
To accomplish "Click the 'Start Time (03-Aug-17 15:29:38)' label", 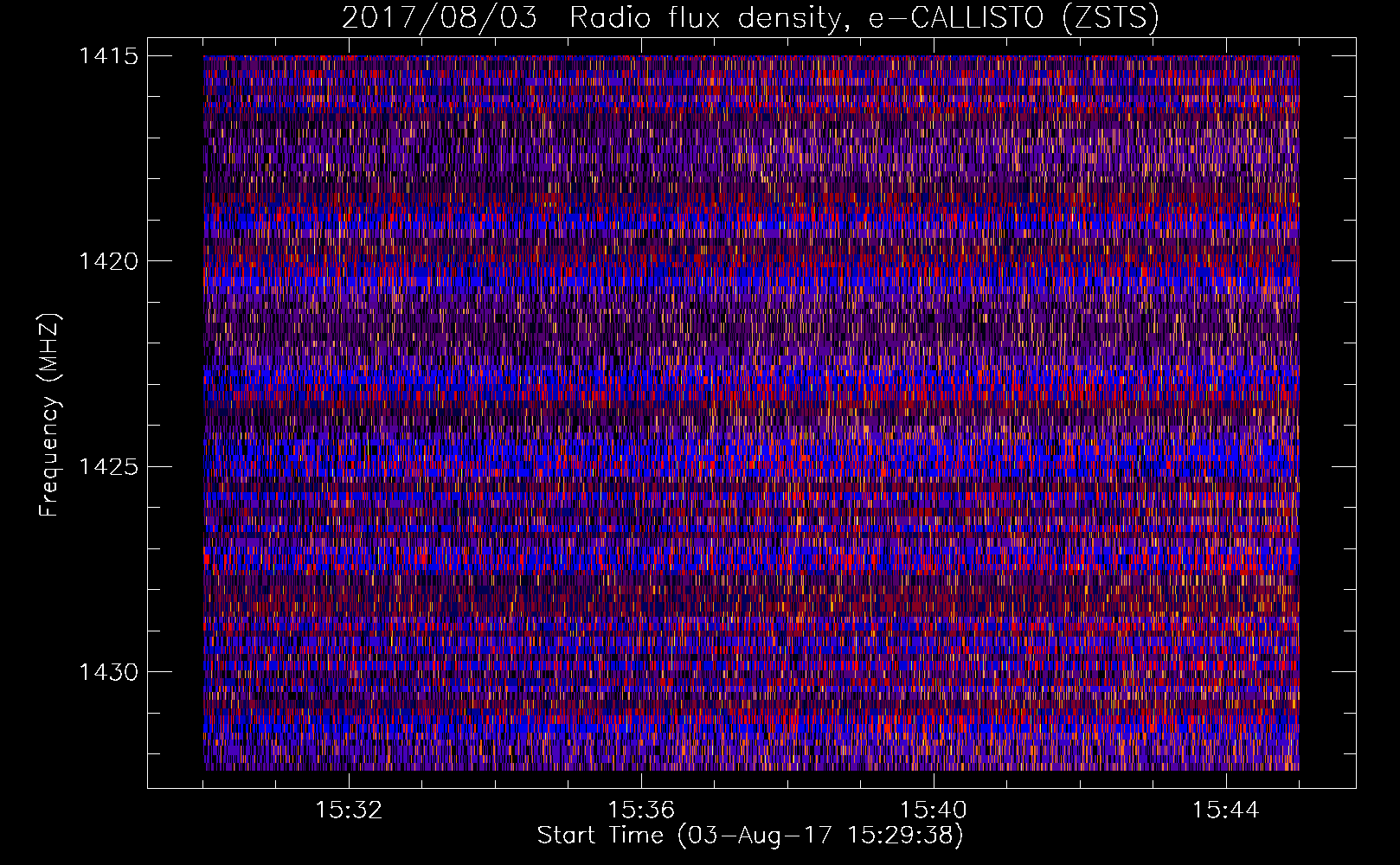I will [x=750, y=836].
